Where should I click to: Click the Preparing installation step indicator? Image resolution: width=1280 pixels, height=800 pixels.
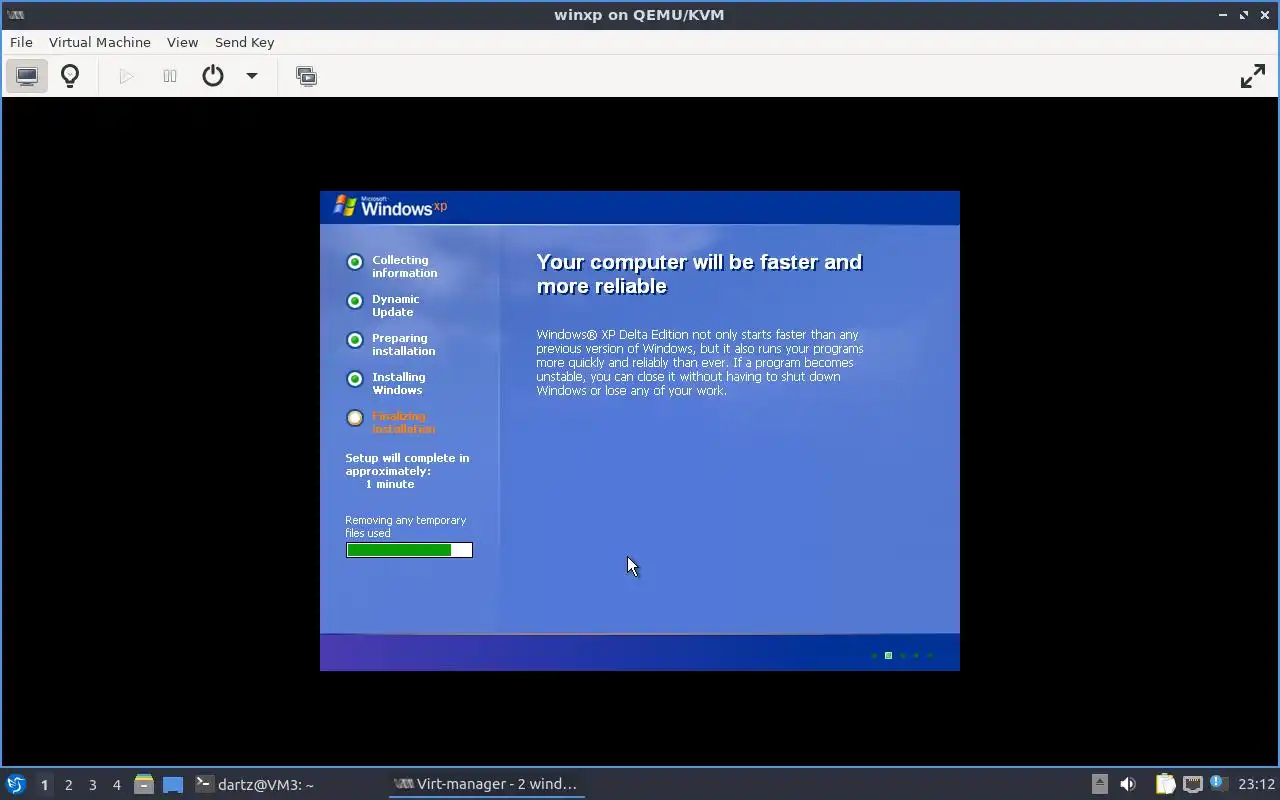tap(355, 340)
